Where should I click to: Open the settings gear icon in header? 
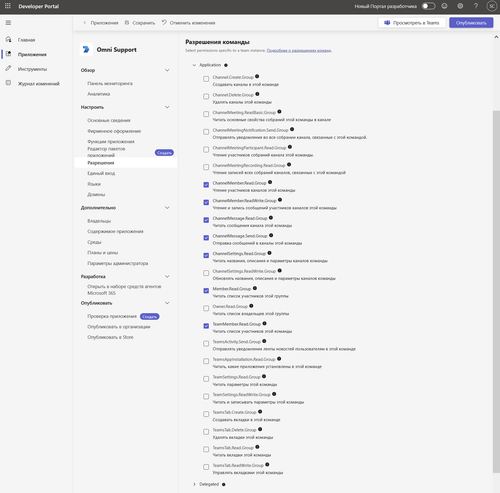click(x=460, y=6)
